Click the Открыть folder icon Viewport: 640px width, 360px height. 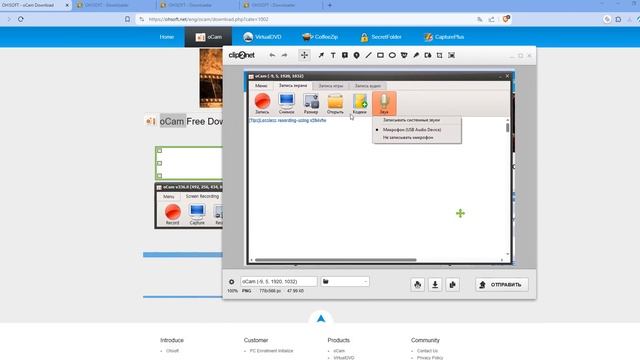pos(335,103)
